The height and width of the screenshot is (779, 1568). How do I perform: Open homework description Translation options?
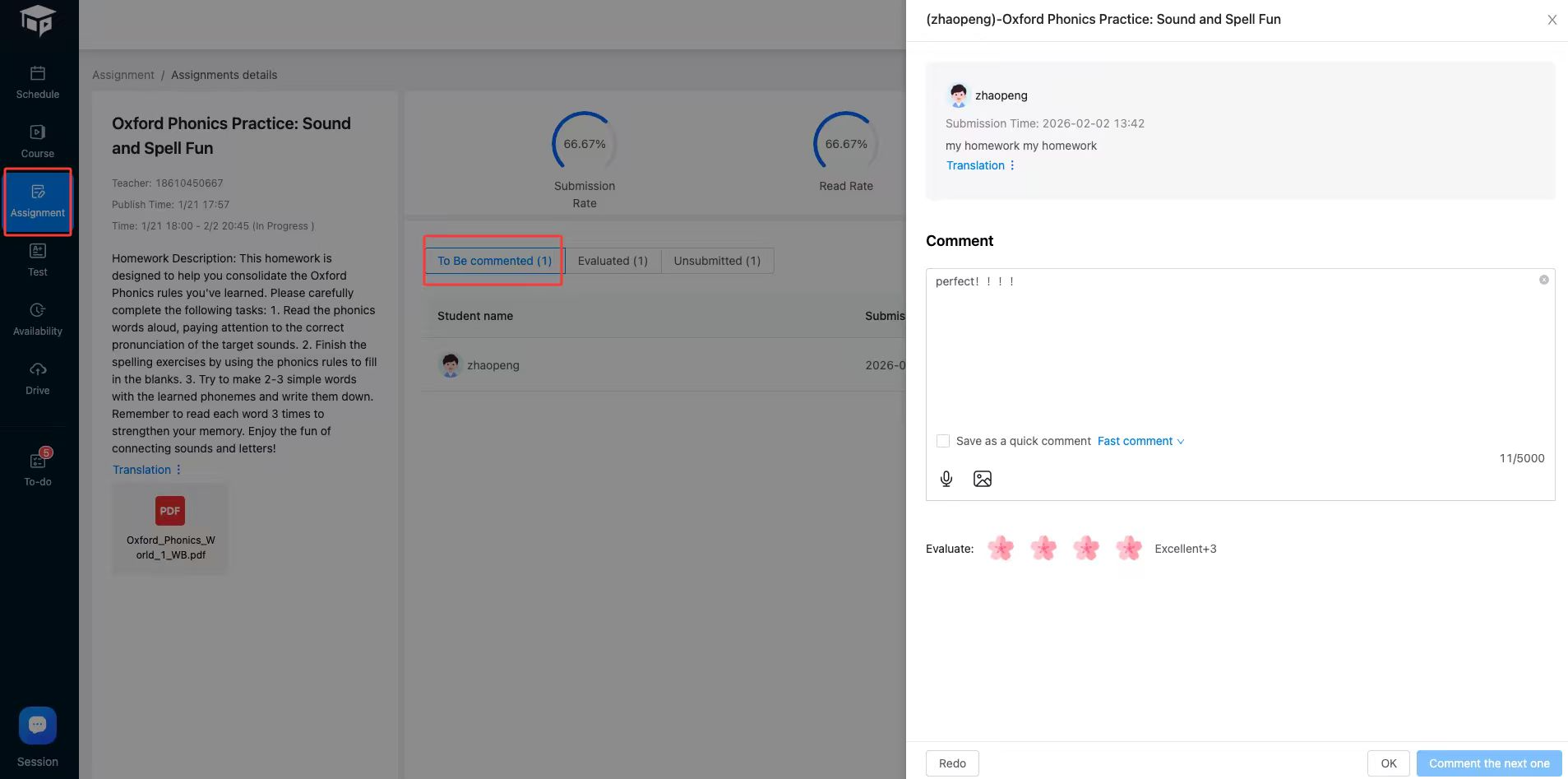coord(178,470)
